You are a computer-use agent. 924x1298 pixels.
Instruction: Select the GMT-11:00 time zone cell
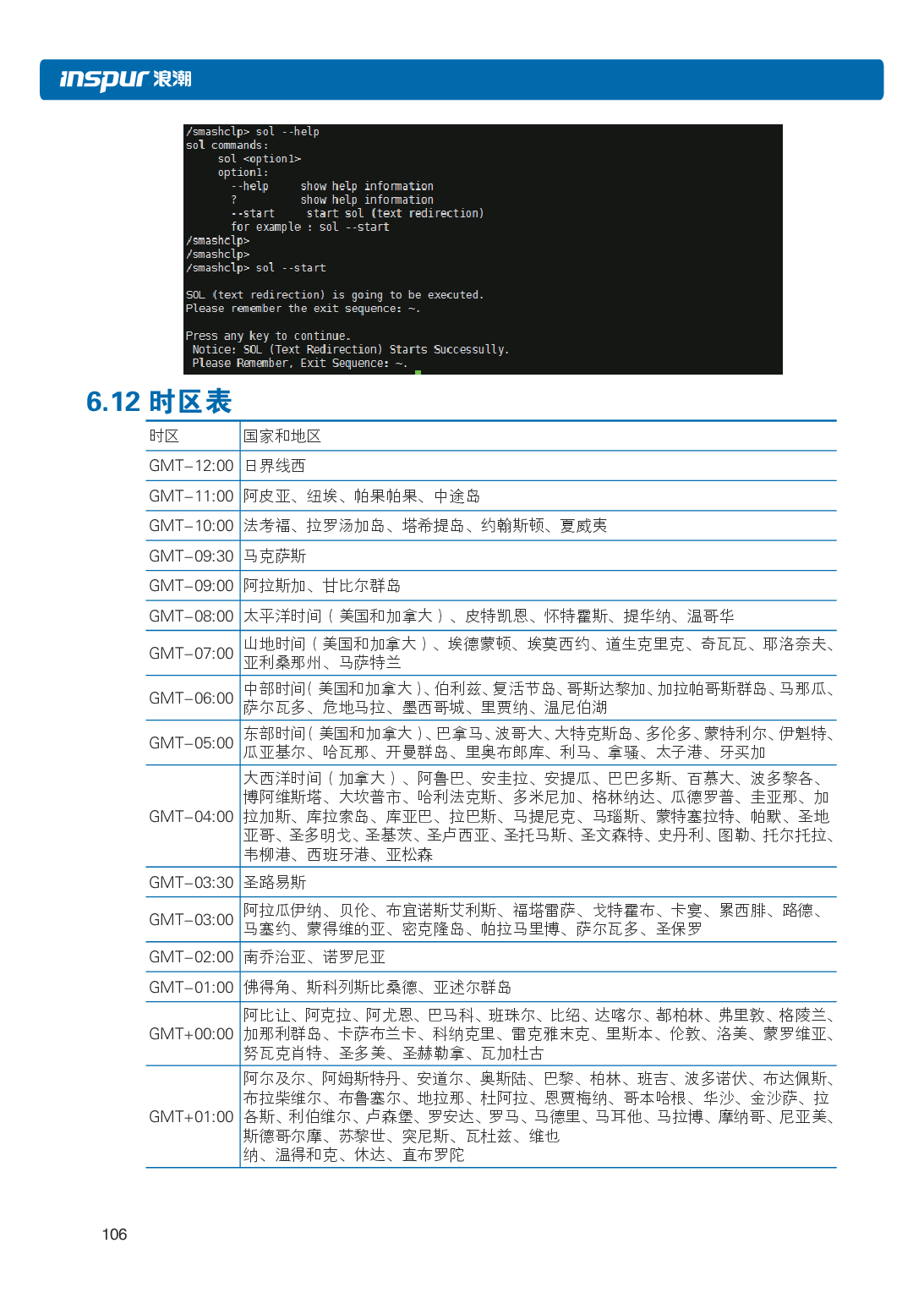191,496
